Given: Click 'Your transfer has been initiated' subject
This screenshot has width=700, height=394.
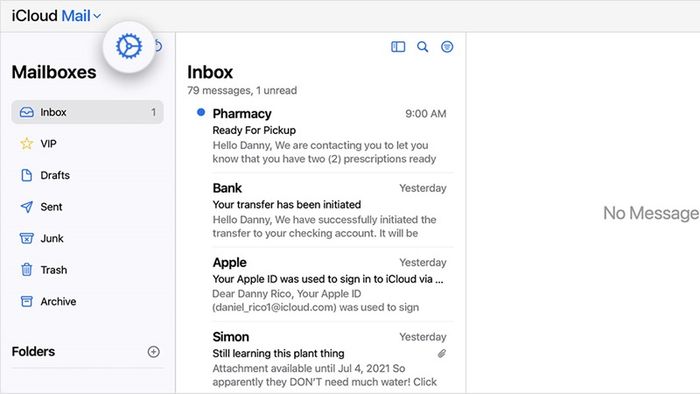Looking at the screenshot, I should (287, 204).
